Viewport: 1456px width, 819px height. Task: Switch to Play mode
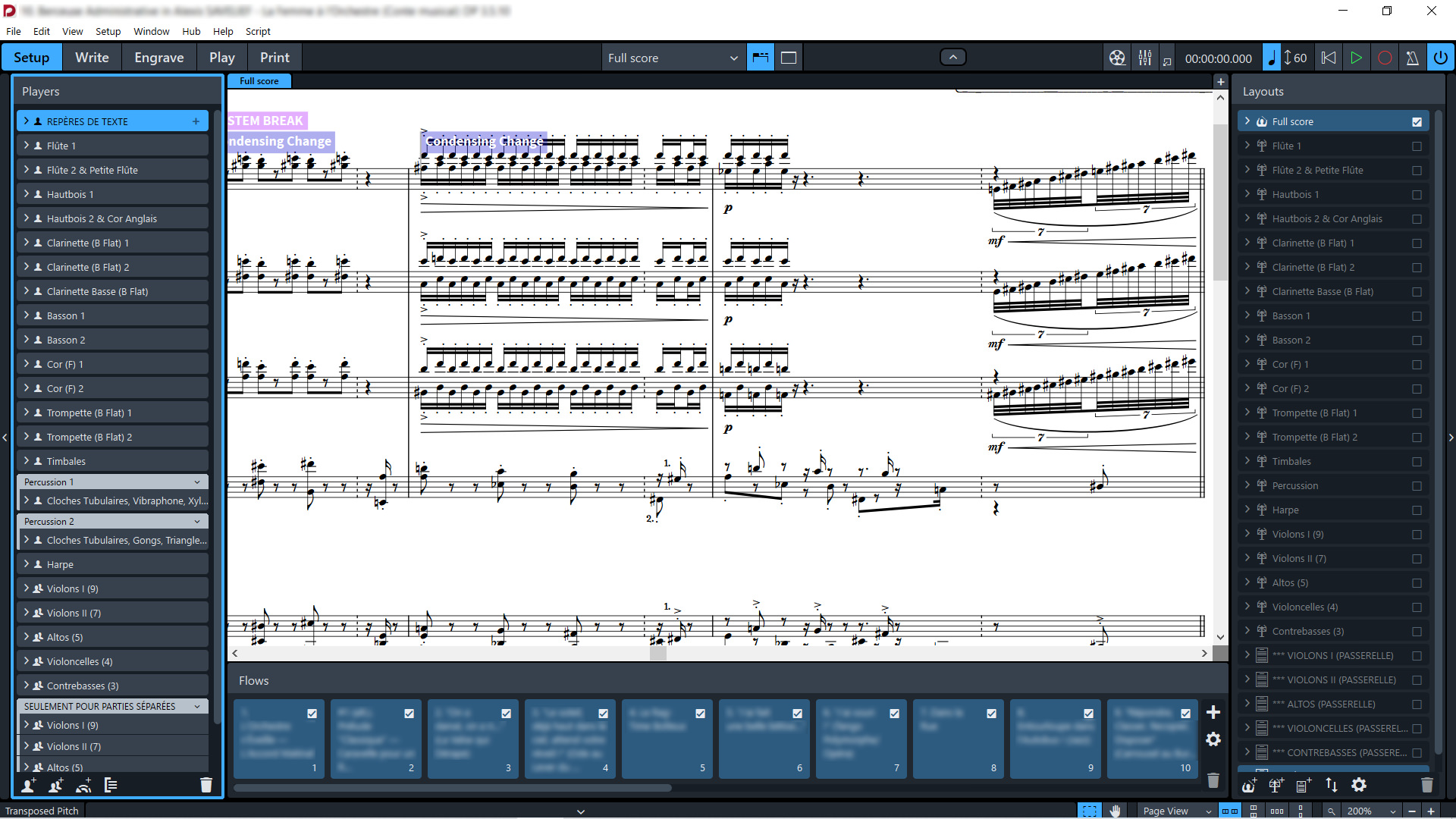click(222, 58)
